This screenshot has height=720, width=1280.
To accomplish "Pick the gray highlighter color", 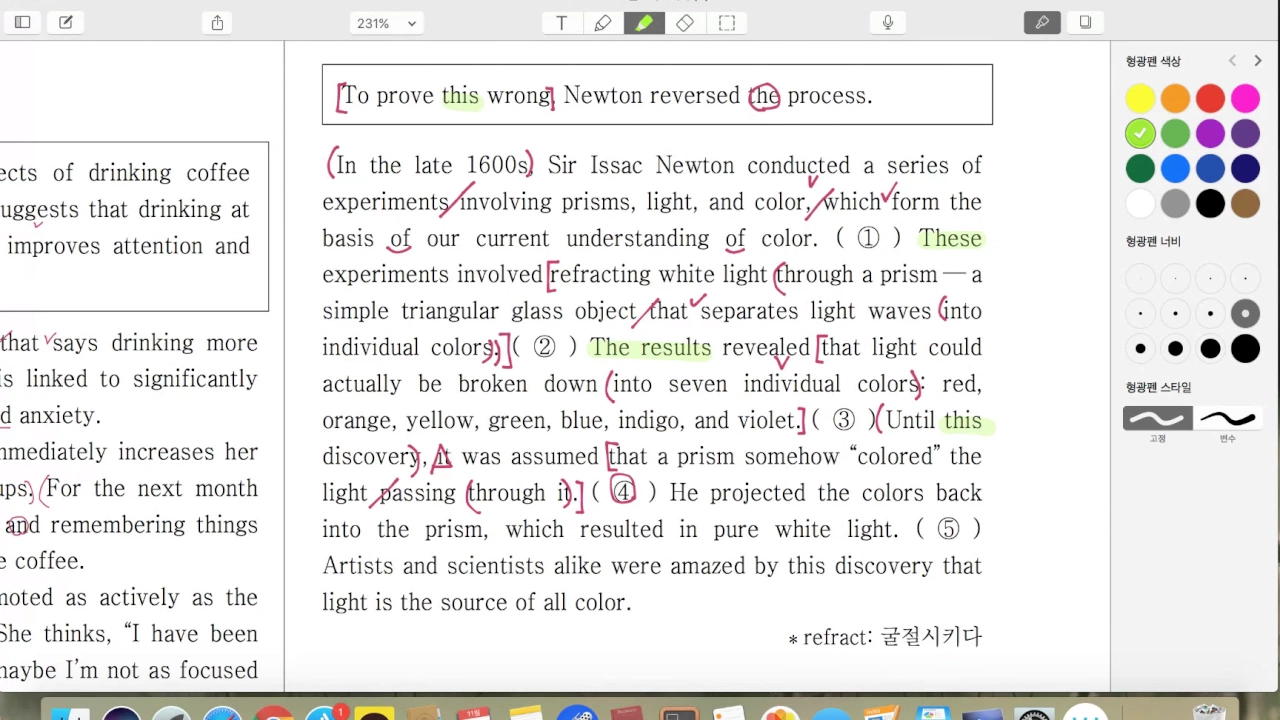I will (x=1175, y=203).
